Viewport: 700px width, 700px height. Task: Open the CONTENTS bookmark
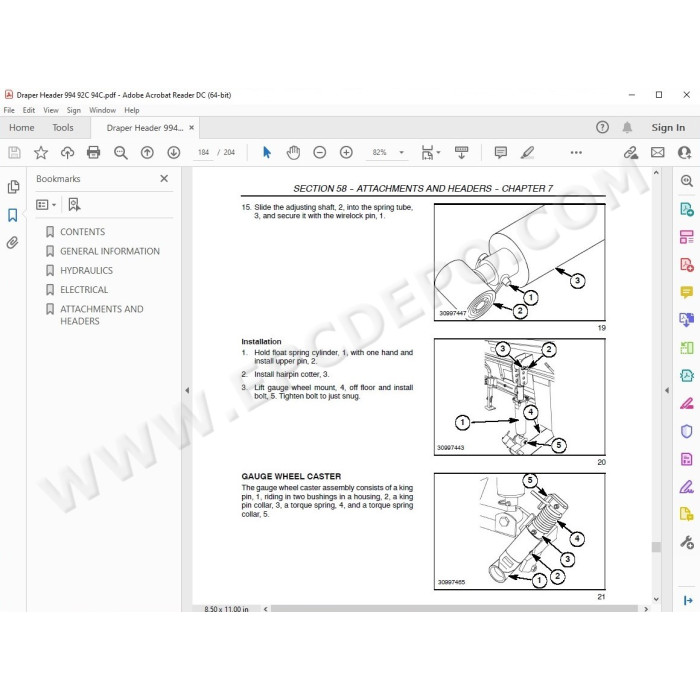[83, 232]
